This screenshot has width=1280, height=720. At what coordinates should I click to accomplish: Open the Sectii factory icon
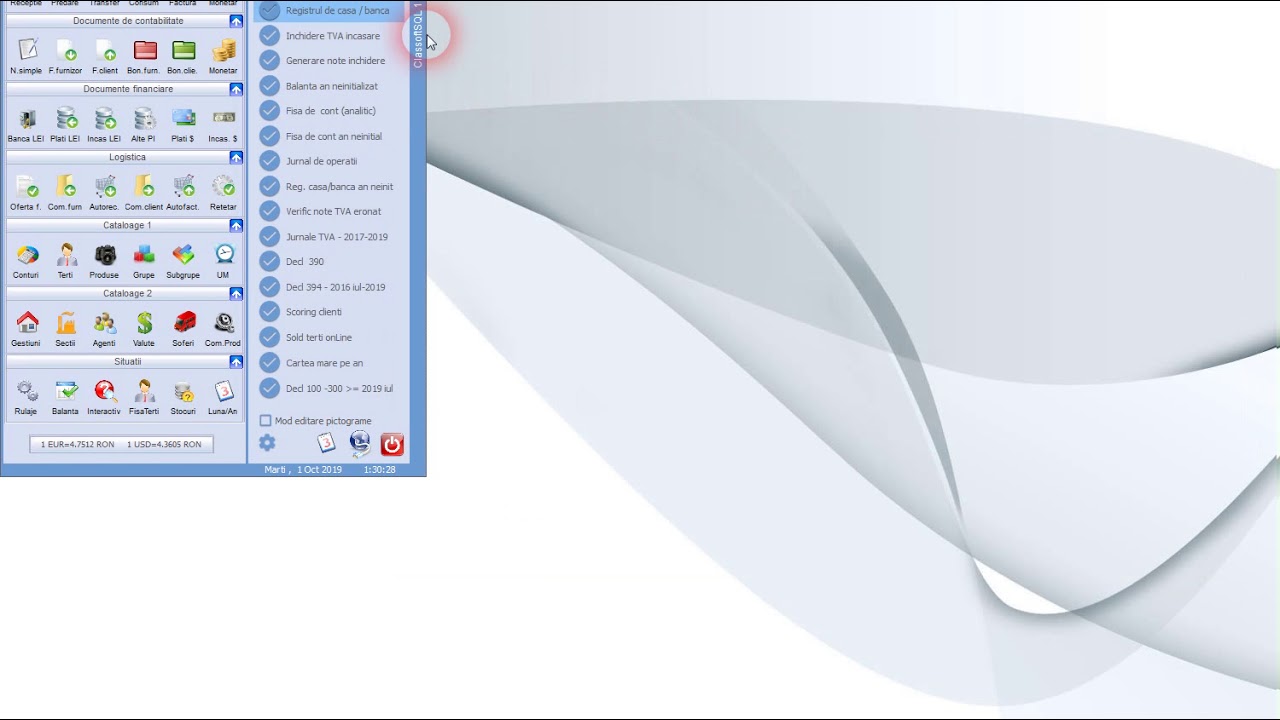(x=66, y=322)
